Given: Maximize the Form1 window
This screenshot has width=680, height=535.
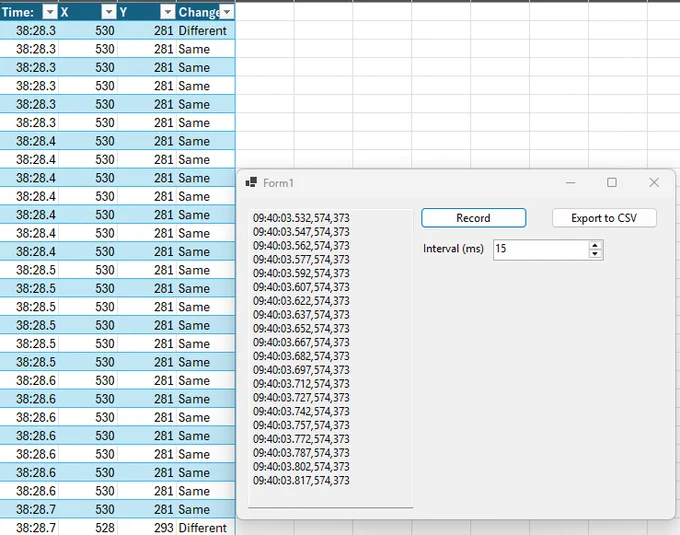Looking at the screenshot, I should [x=612, y=183].
